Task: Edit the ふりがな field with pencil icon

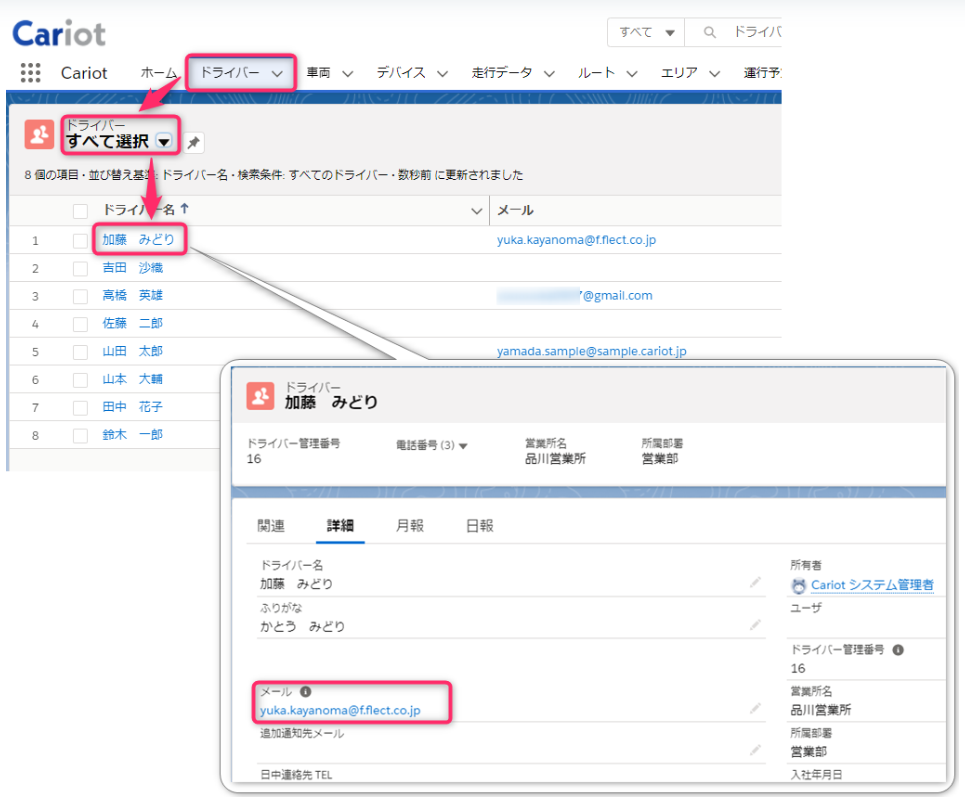Action: click(x=755, y=625)
